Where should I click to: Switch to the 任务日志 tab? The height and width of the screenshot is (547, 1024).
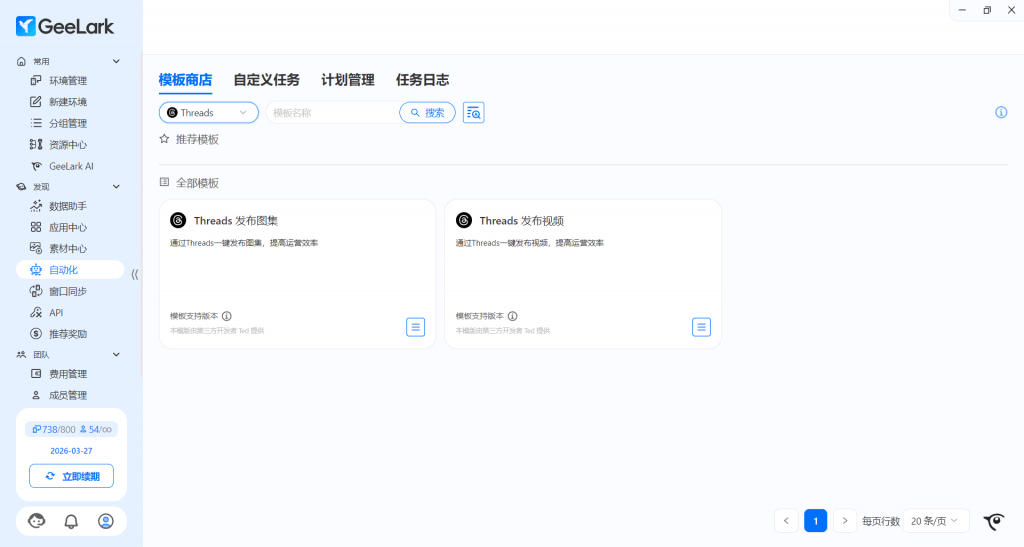(422, 80)
